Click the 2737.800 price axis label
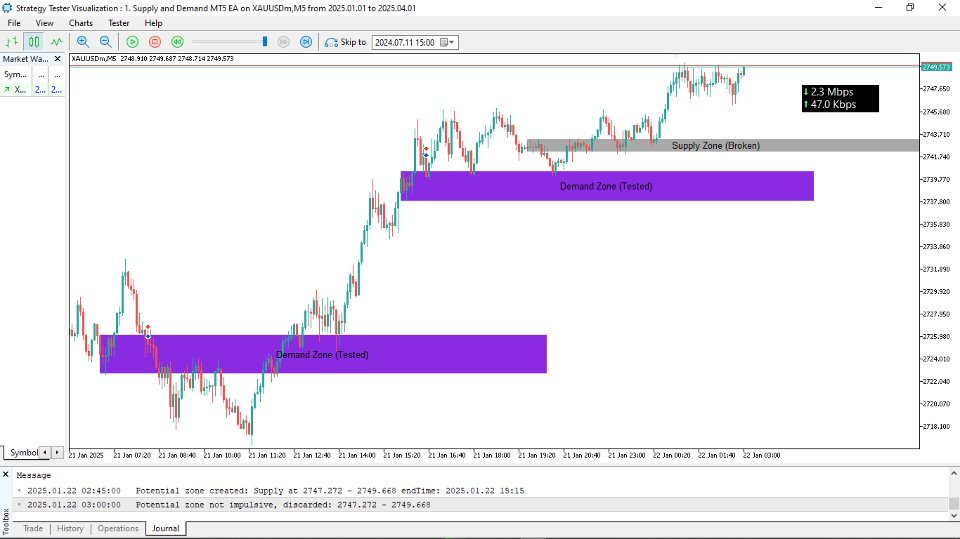This screenshot has width=960, height=539. point(936,202)
